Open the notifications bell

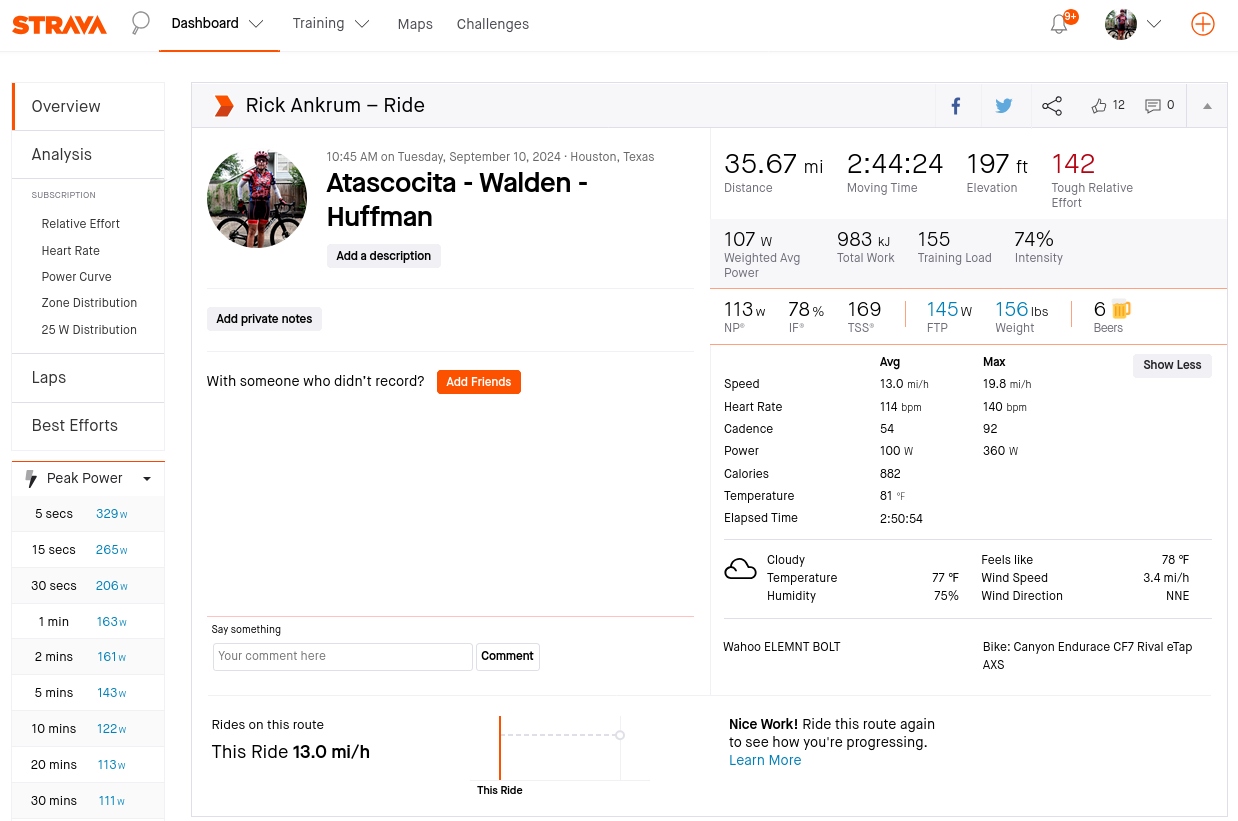coord(1059,25)
